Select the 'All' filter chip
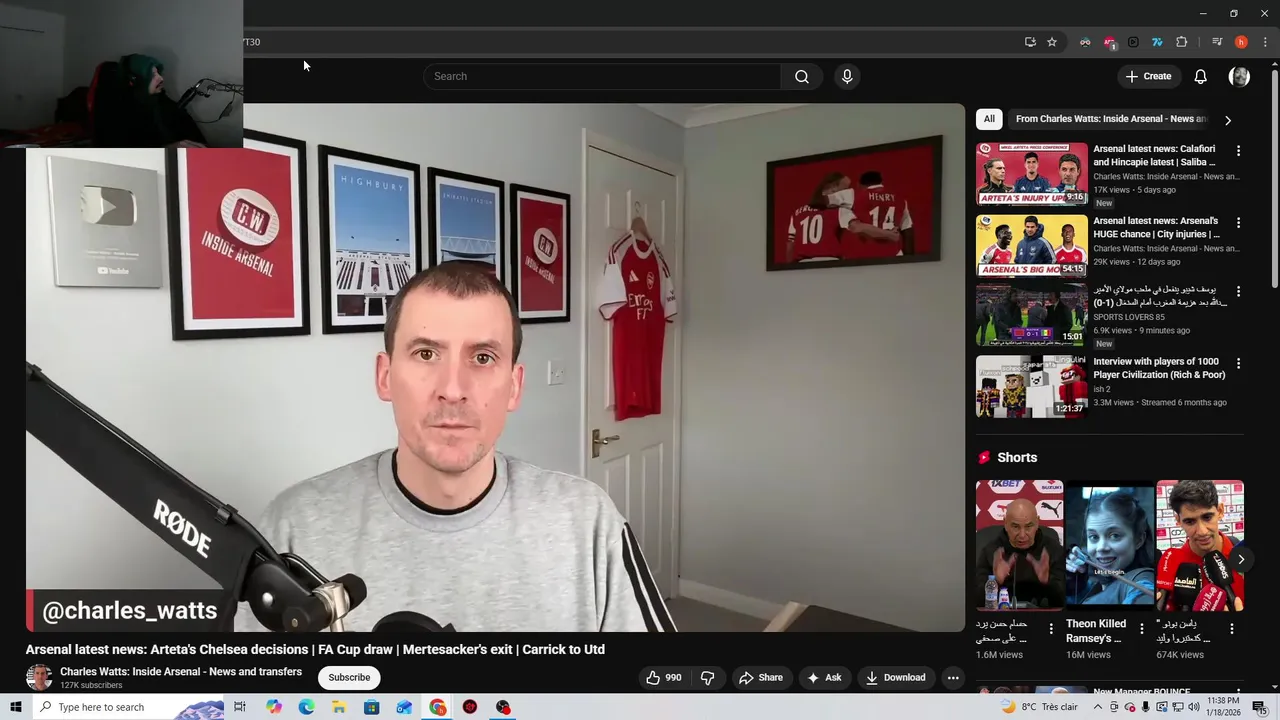The width and height of the screenshot is (1280, 720). 989,119
